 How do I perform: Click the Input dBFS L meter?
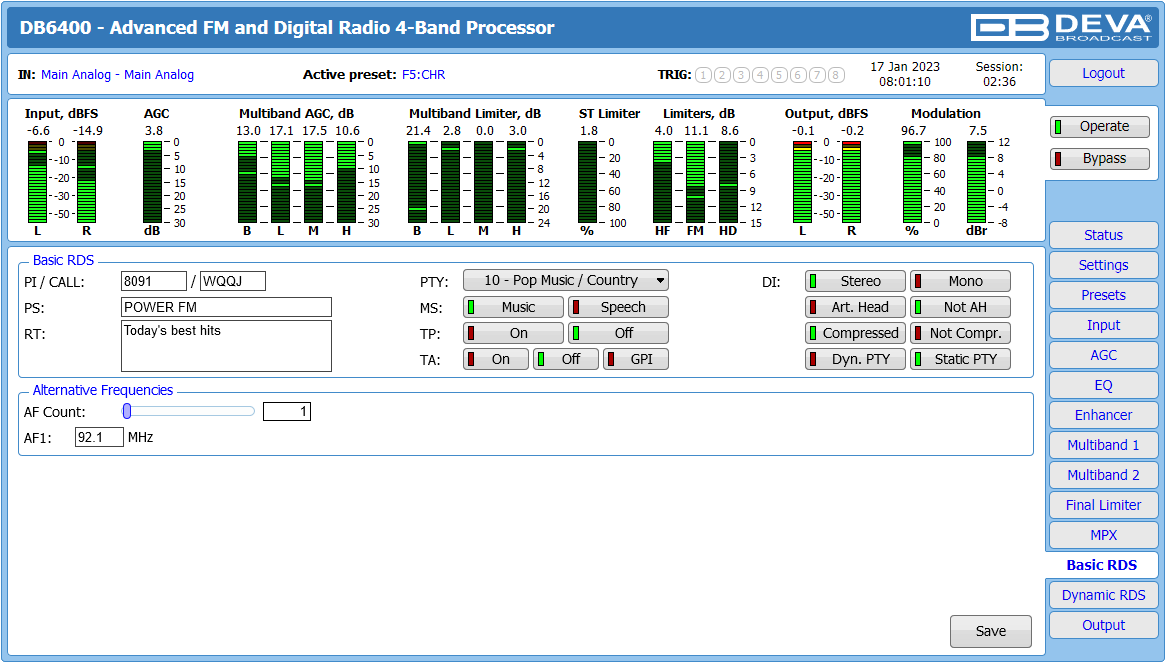tap(37, 182)
